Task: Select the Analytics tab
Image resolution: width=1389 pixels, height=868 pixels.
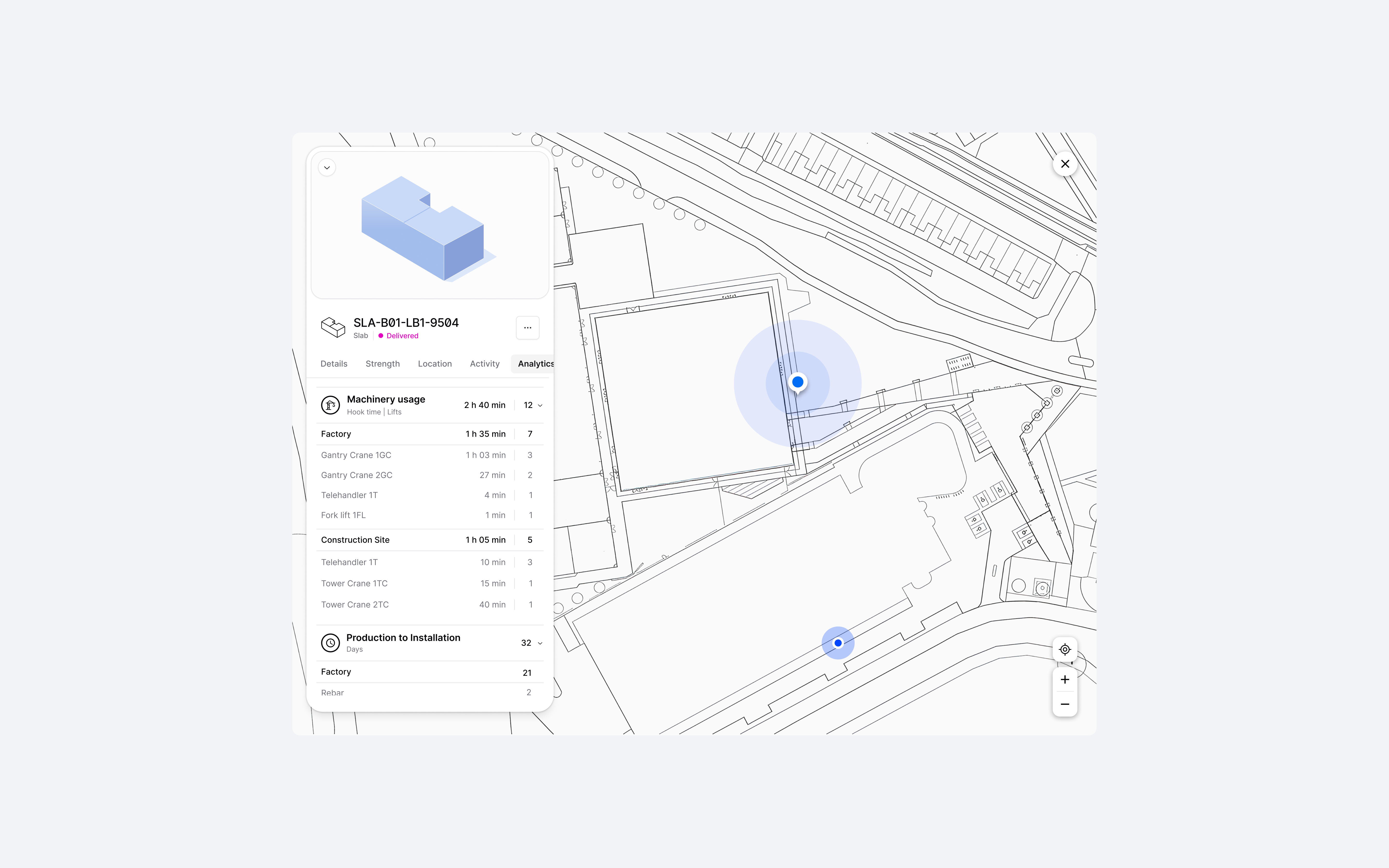Action: click(x=534, y=364)
